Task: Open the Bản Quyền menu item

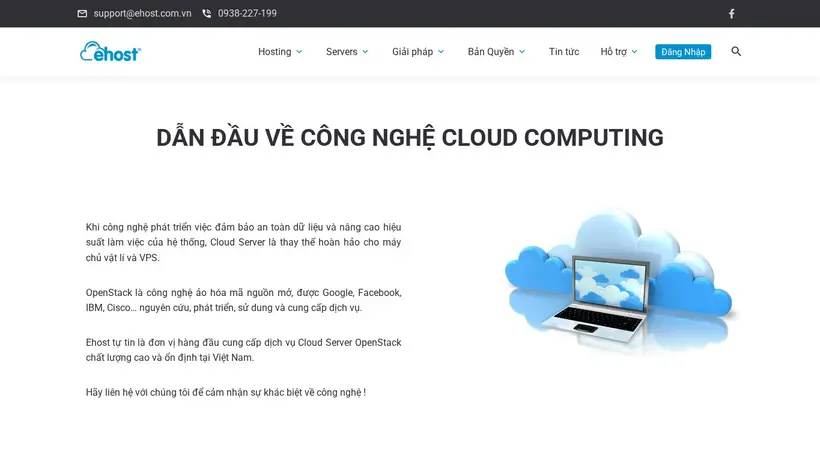Action: 491,52
